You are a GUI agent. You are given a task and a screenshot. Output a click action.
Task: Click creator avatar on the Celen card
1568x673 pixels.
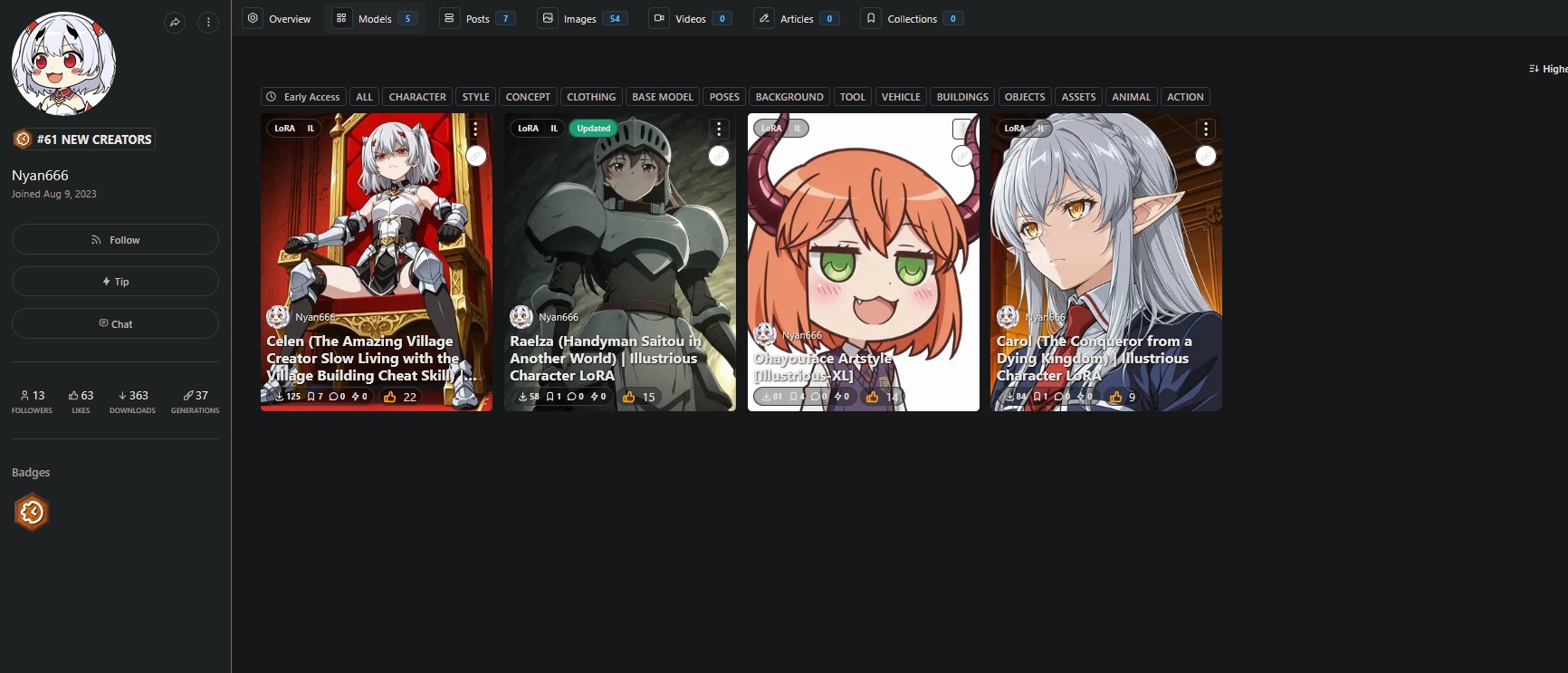coord(278,316)
